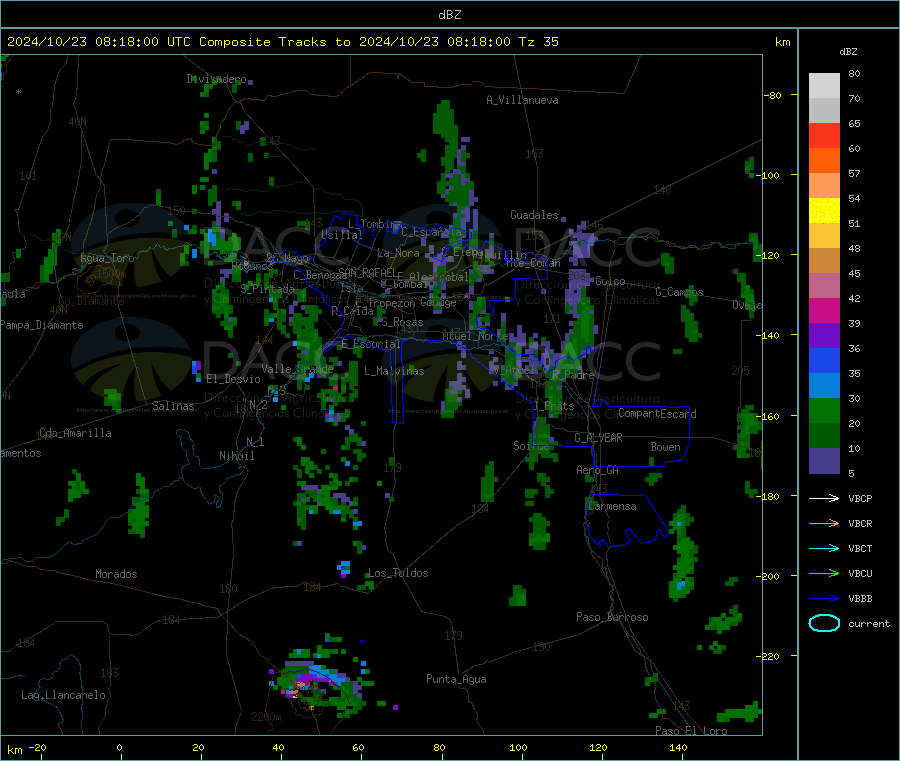Viewport: 900px width, 761px height.
Task: Click the VBCU legend label
Action: pos(860,573)
